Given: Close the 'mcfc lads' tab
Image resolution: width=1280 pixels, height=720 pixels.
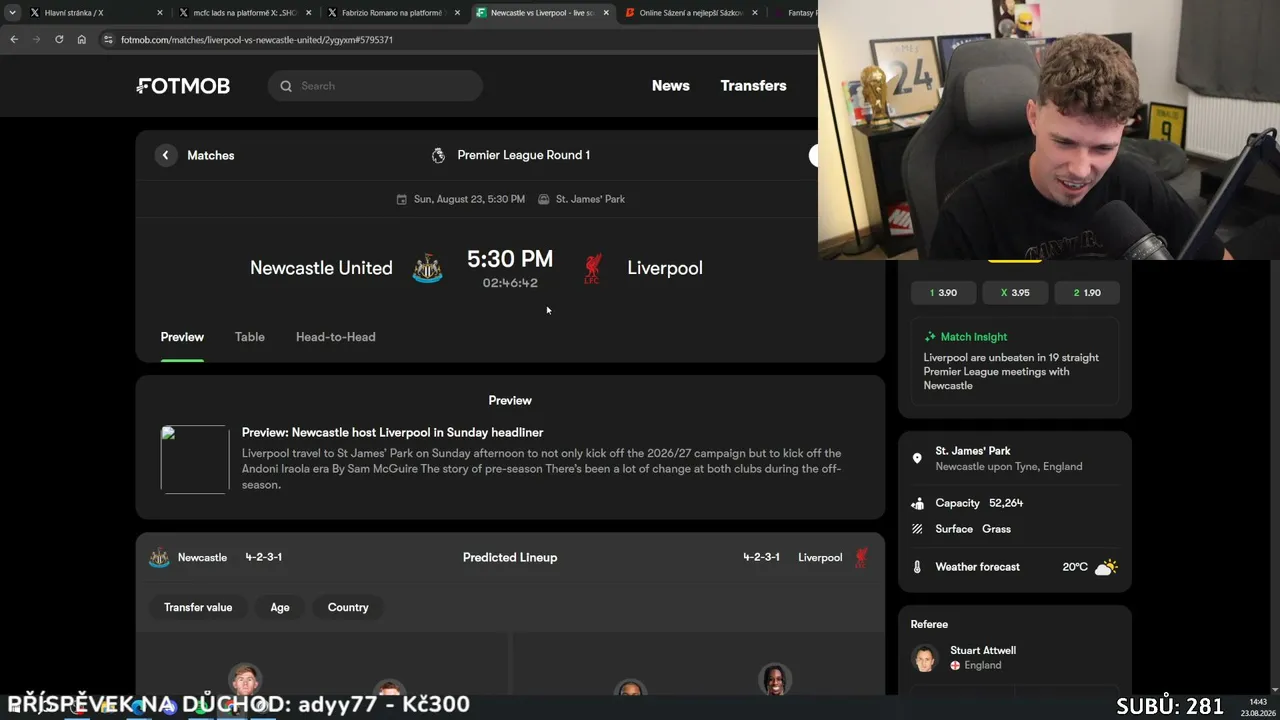Looking at the screenshot, I should [x=308, y=13].
